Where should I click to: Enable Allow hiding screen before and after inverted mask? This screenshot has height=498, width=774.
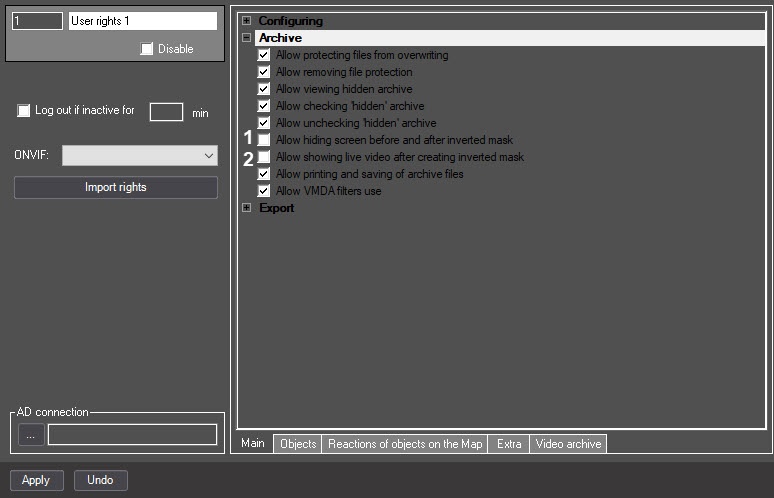pyautogui.click(x=264, y=140)
